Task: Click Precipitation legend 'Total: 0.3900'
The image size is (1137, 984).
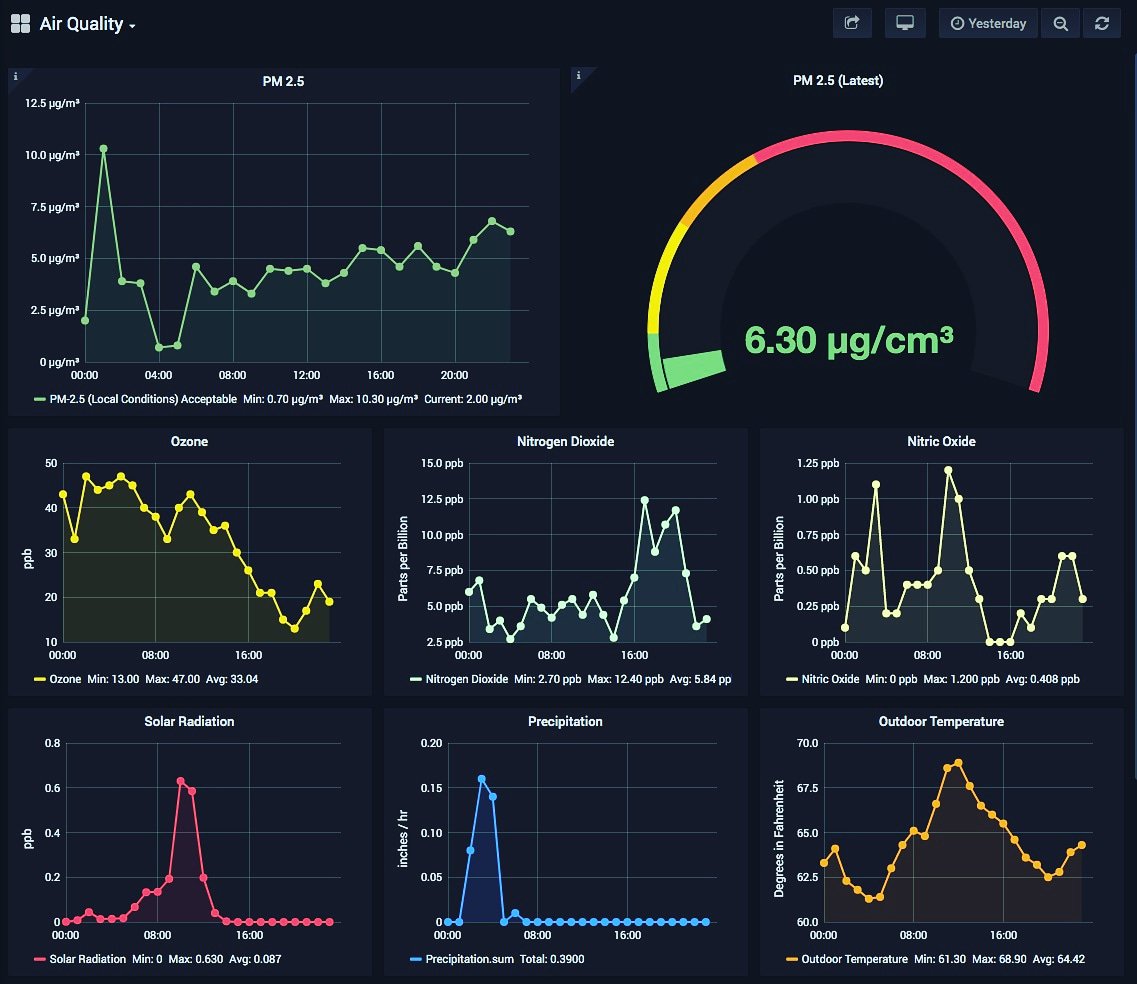Action: pyautogui.click(x=552, y=959)
